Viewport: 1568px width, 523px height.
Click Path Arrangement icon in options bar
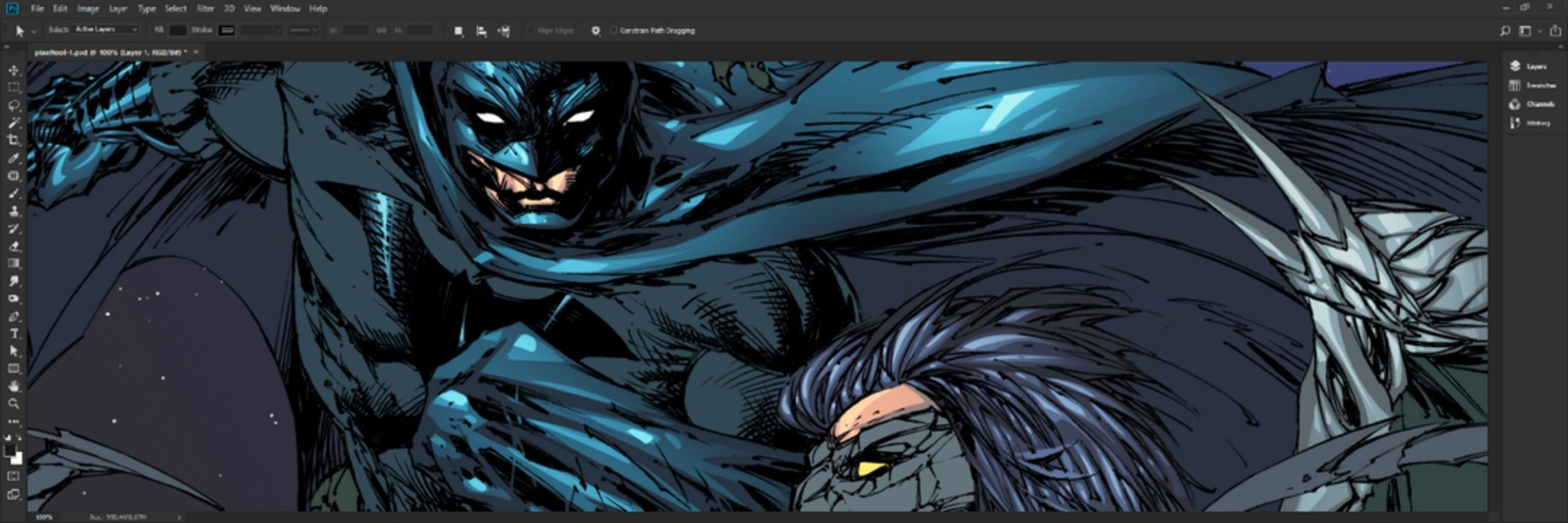tap(503, 30)
